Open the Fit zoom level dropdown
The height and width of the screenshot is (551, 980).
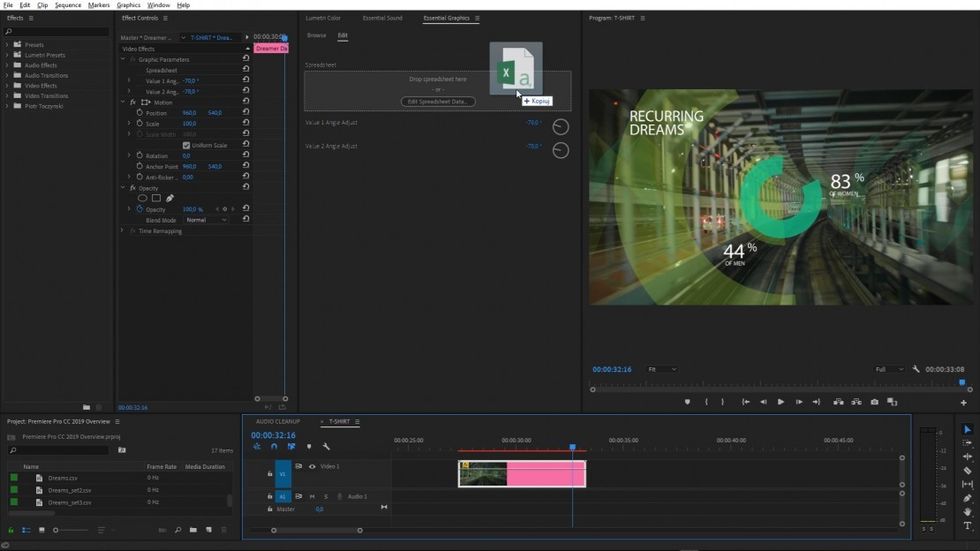pyautogui.click(x=662, y=369)
